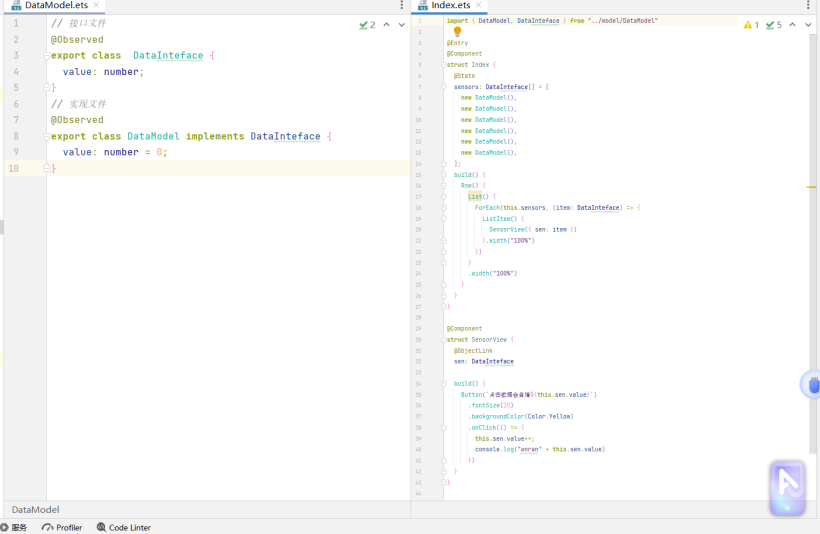Screen dimensions: 820x534
Task: Go to next highlighted problem in DataModel.ets
Action: (x=402, y=25)
